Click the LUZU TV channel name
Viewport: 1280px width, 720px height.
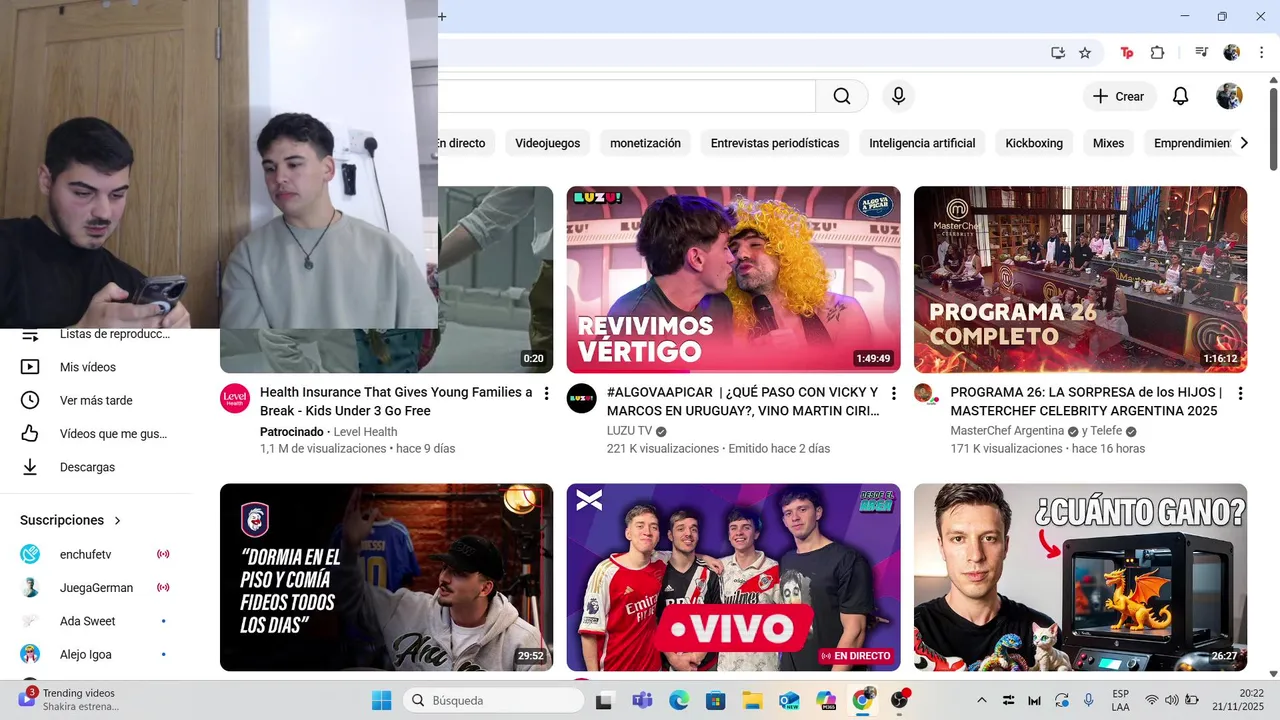[629, 431]
